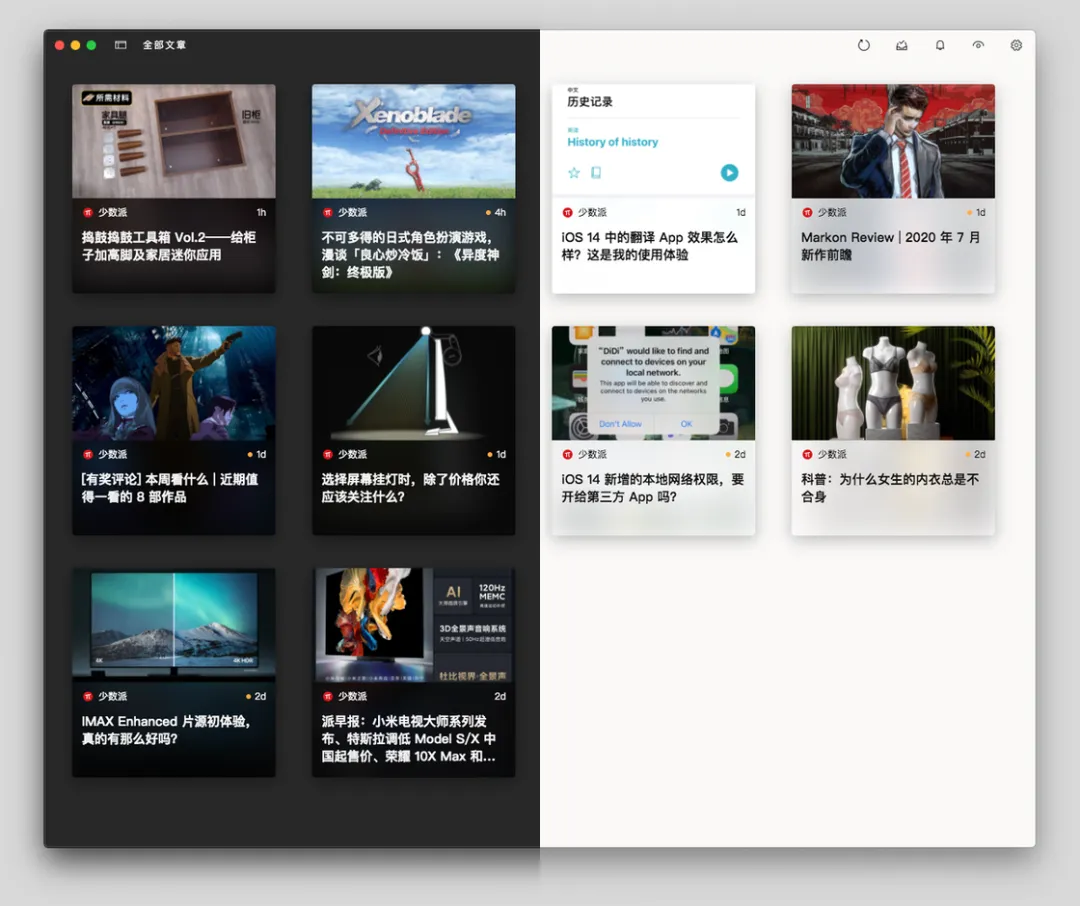Click 少数派 source label on 派早报 card

352,697
